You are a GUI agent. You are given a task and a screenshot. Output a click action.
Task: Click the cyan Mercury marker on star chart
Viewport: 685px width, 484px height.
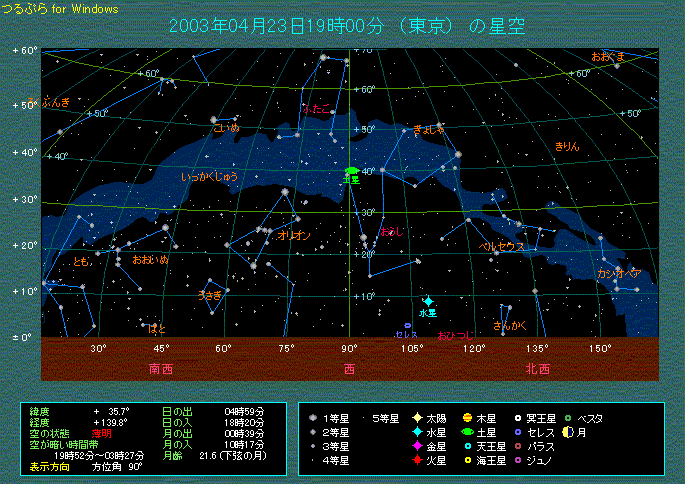coord(428,301)
